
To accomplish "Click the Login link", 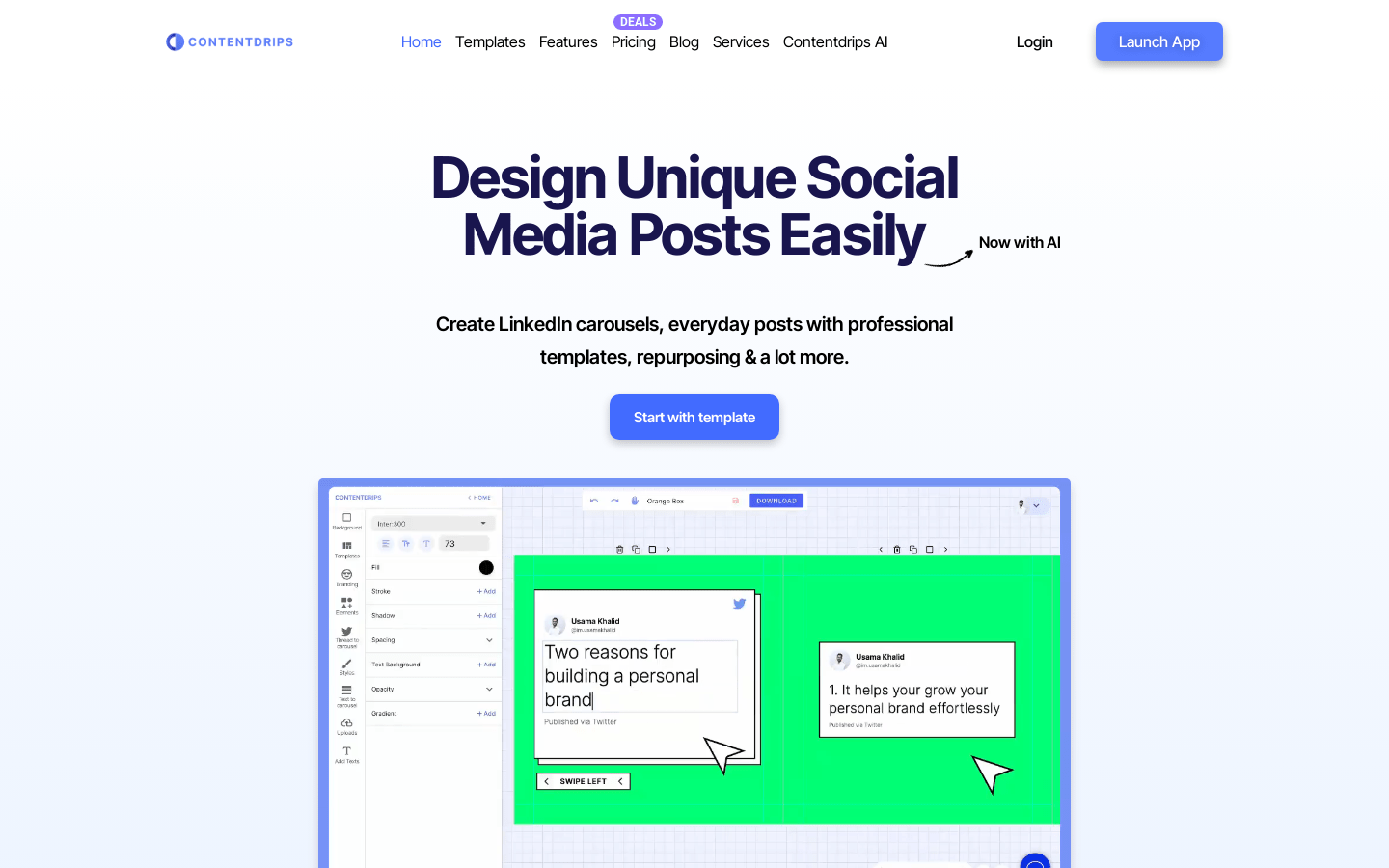I will [1034, 41].
